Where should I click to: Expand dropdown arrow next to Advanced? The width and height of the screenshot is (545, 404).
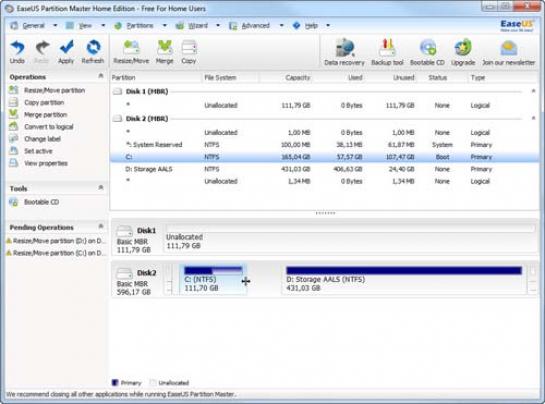point(281,25)
